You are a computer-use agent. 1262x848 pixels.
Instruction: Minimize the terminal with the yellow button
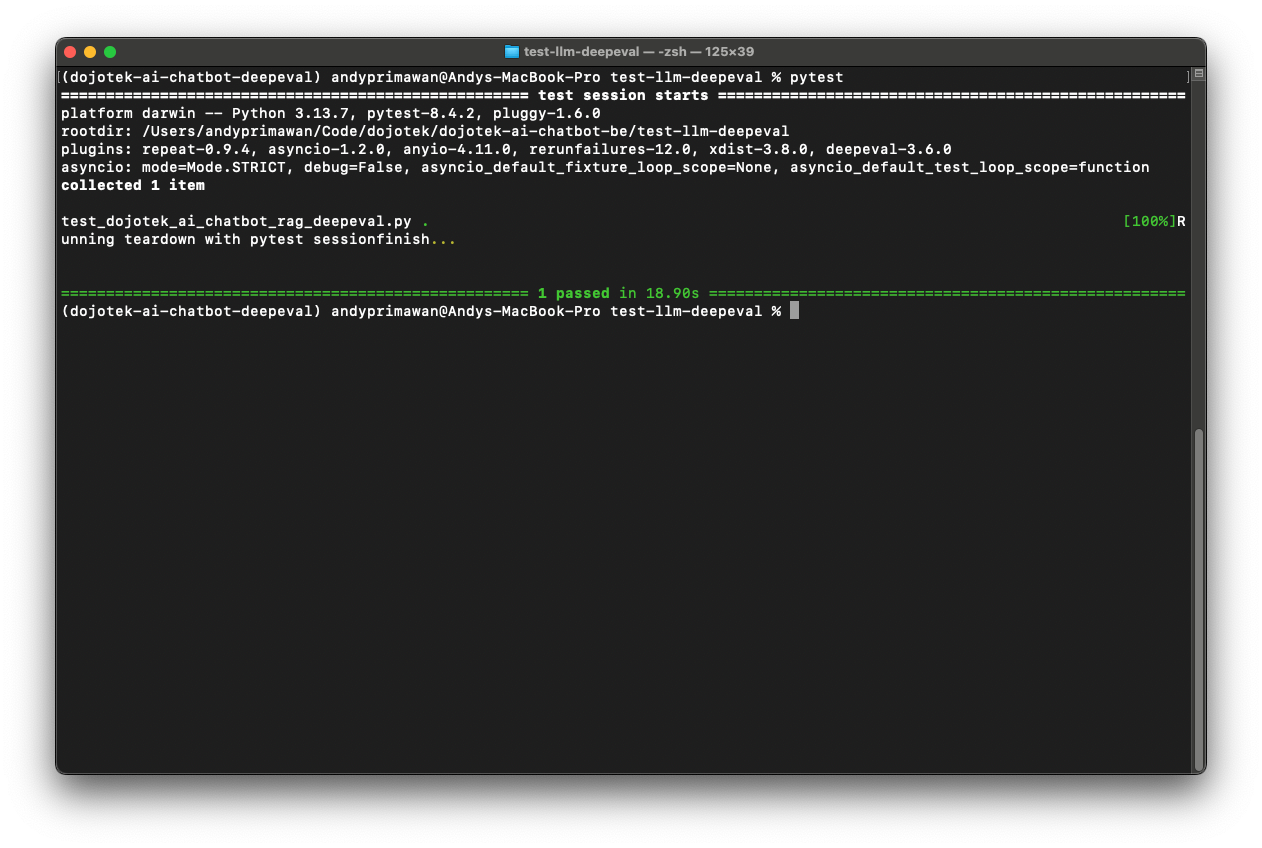90,52
